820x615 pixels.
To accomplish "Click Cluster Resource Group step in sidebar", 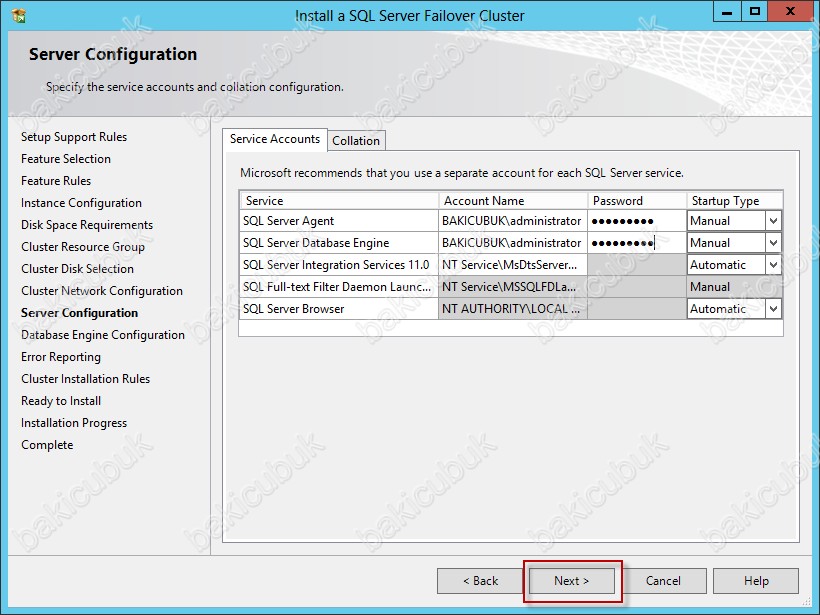I will [83, 247].
